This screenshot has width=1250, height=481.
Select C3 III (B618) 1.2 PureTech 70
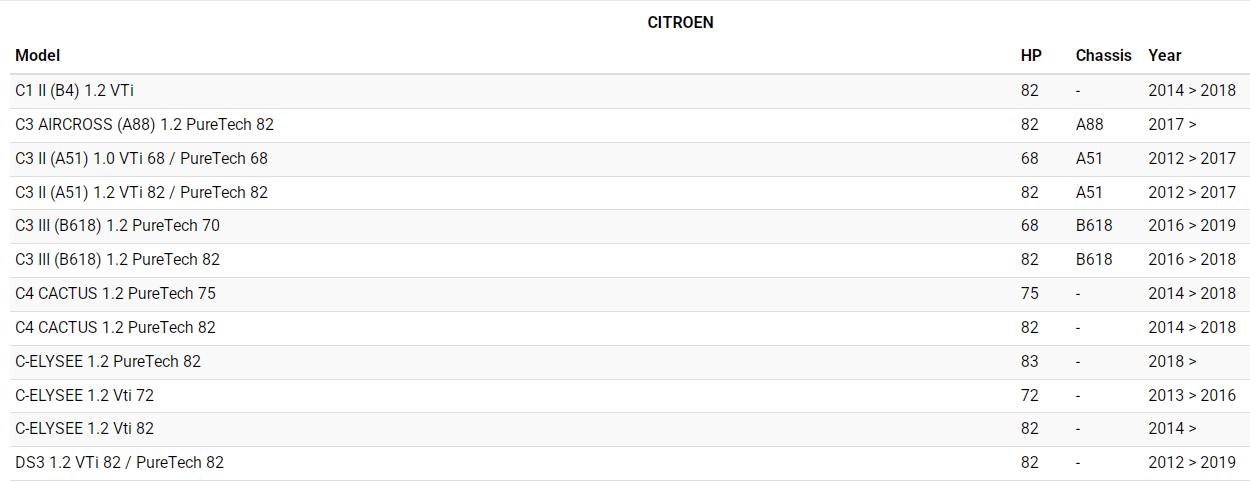(x=117, y=226)
